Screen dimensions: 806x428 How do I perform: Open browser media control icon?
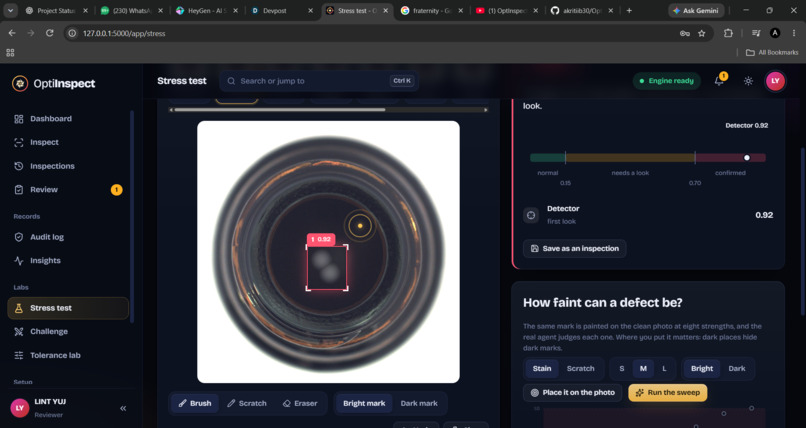point(756,33)
